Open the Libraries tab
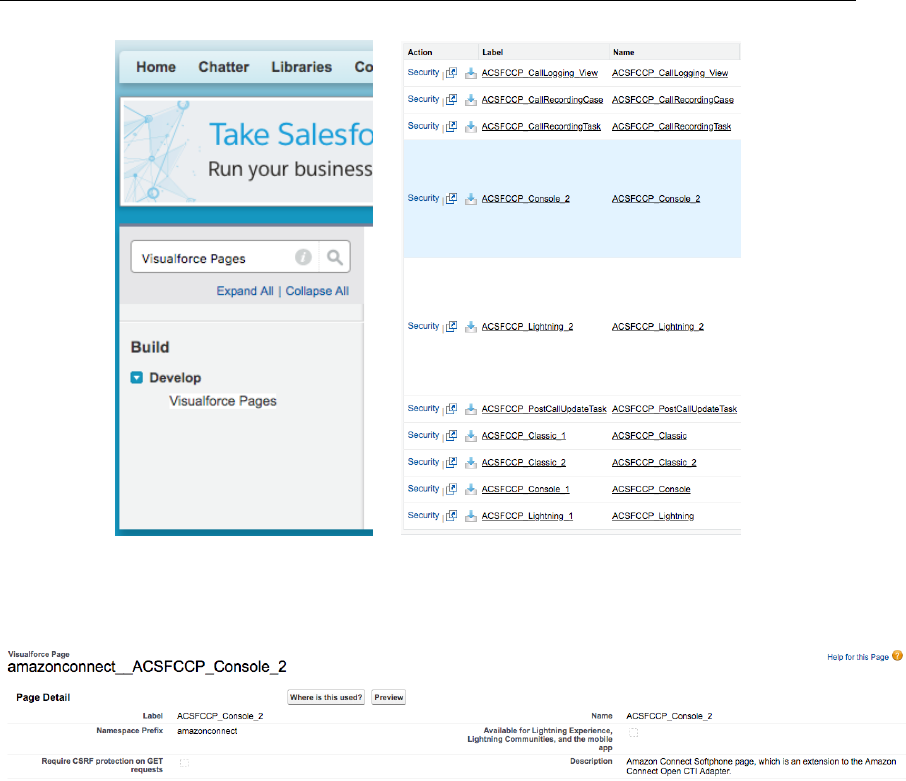Screen dimensions: 906x781 (302, 67)
